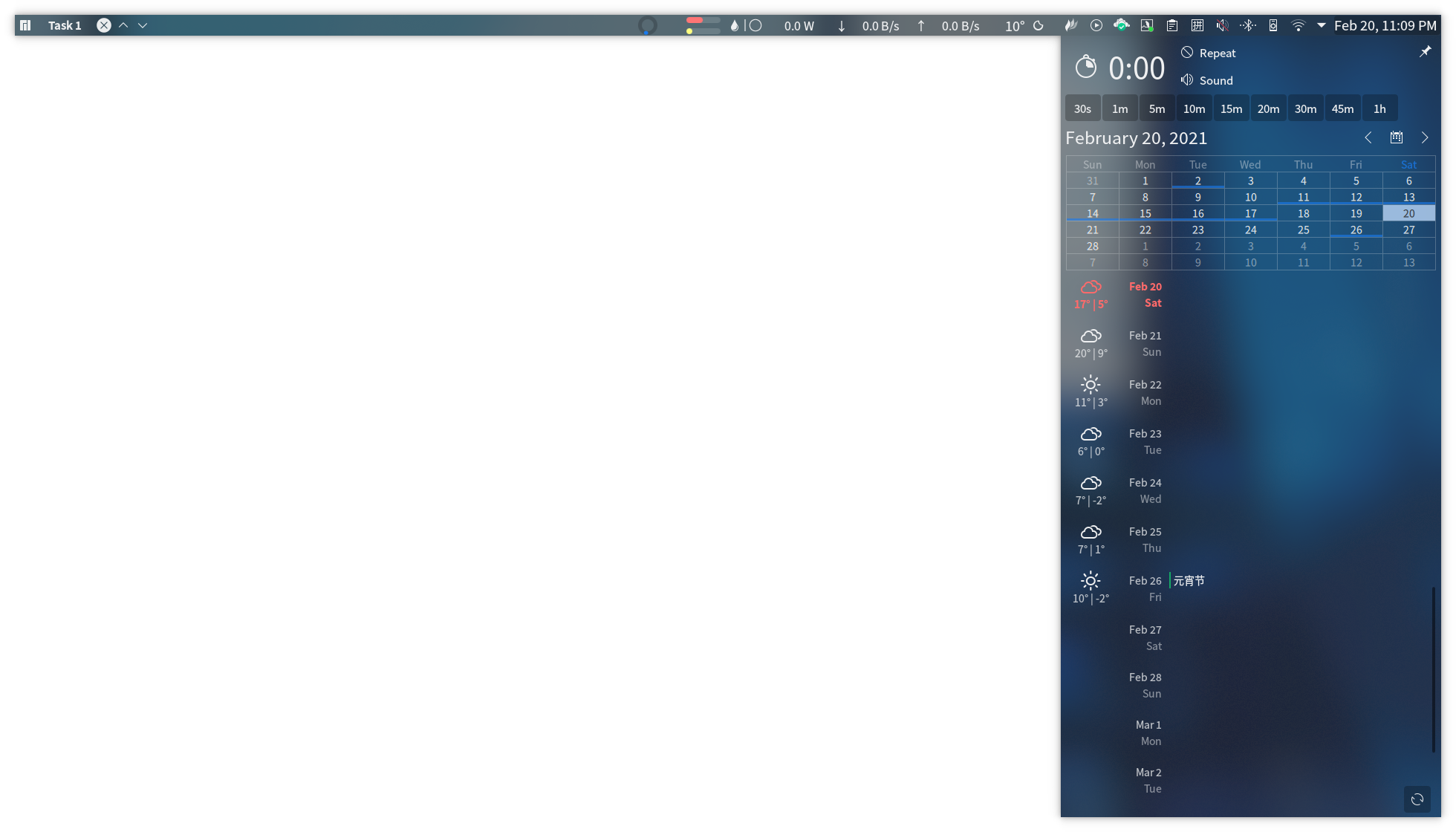Click the media player tray icon
The width and height of the screenshot is (1456, 832).
click(1096, 25)
